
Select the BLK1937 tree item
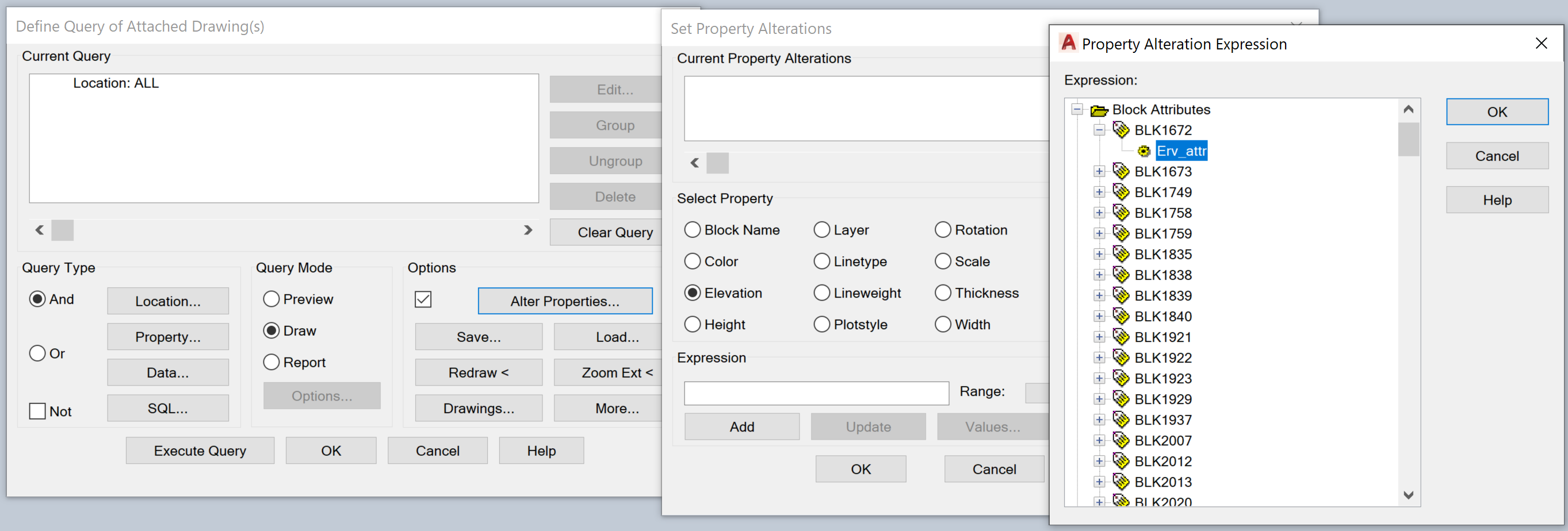click(1162, 420)
